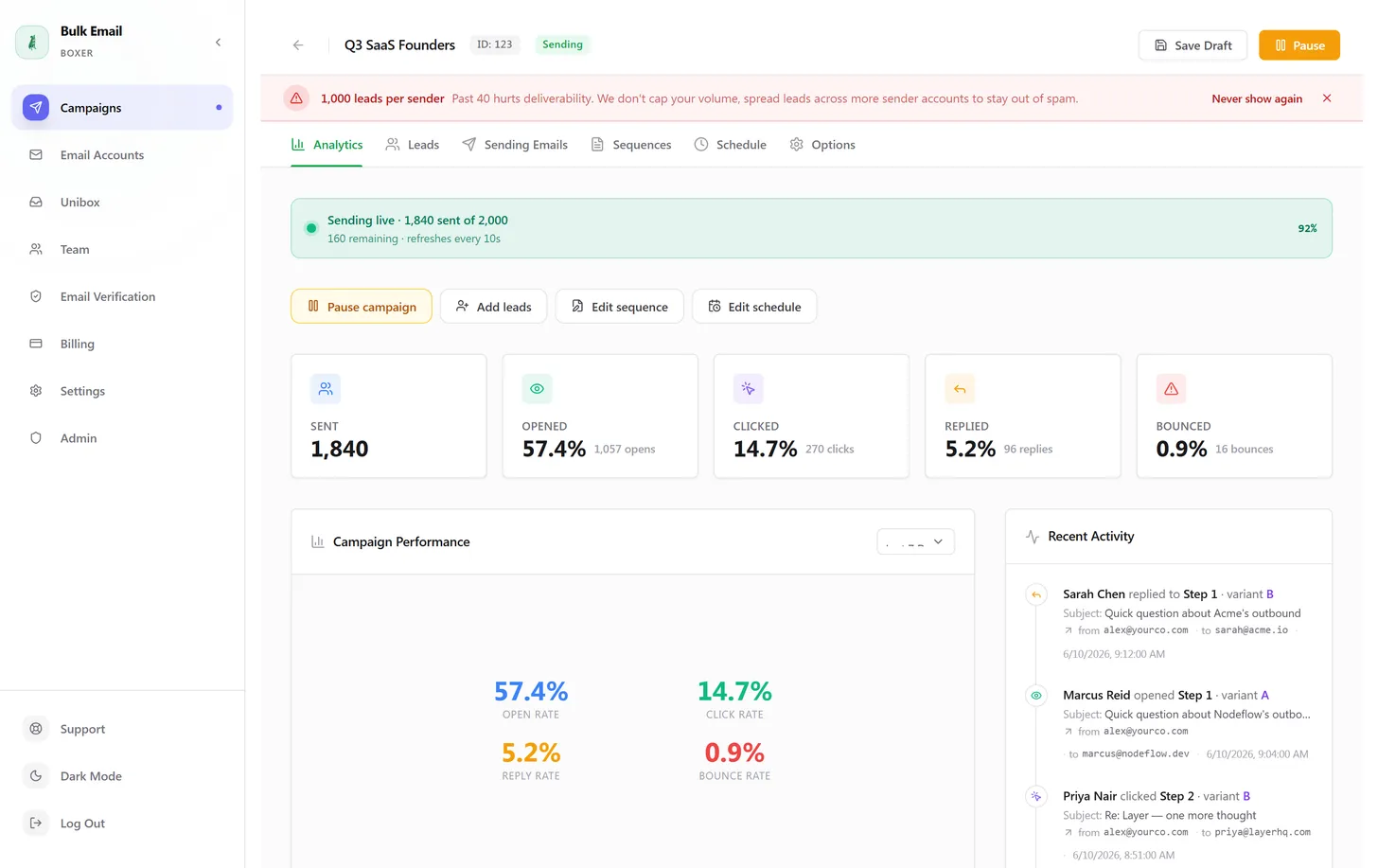Open the Team page
The width and height of the screenshot is (1378, 868).
tap(122, 250)
